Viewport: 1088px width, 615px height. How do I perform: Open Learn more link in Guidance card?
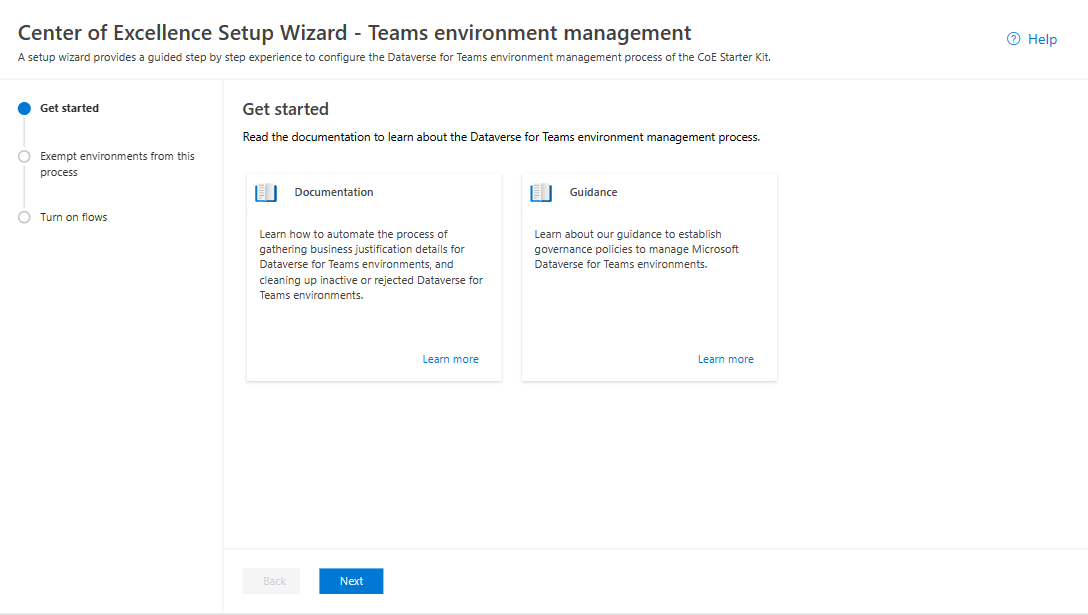(726, 359)
